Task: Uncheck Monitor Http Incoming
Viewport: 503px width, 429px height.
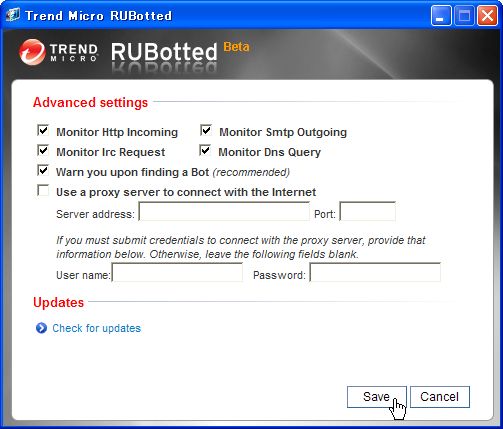Action: [43, 131]
